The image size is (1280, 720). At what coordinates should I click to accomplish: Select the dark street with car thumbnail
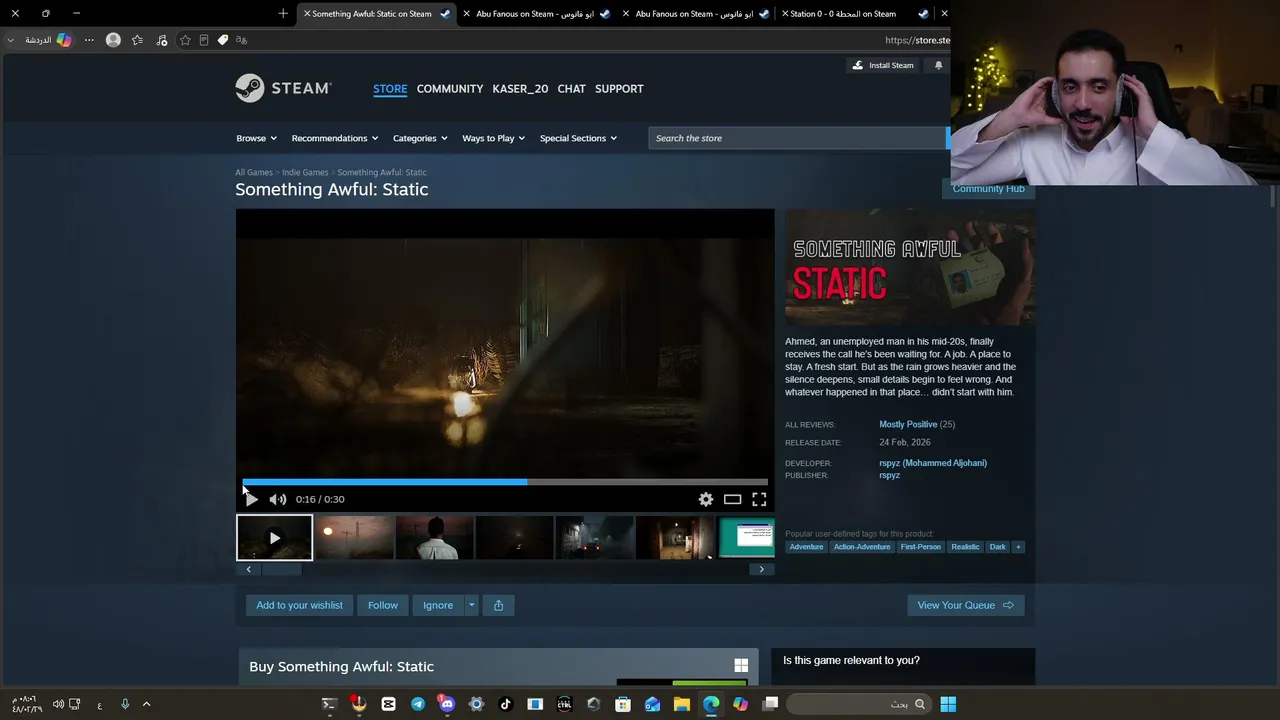pyautogui.click(x=595, y=538)
